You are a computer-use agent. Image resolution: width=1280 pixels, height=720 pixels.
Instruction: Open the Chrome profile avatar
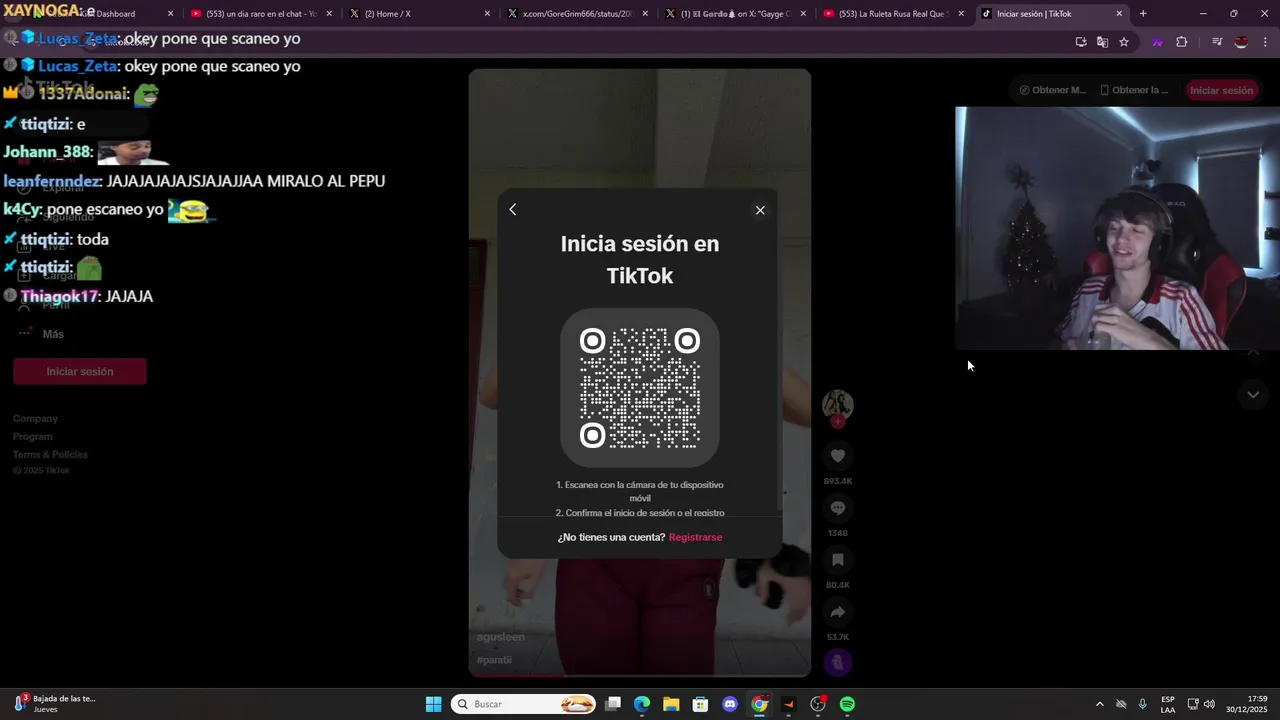(x=1241, y=42)
